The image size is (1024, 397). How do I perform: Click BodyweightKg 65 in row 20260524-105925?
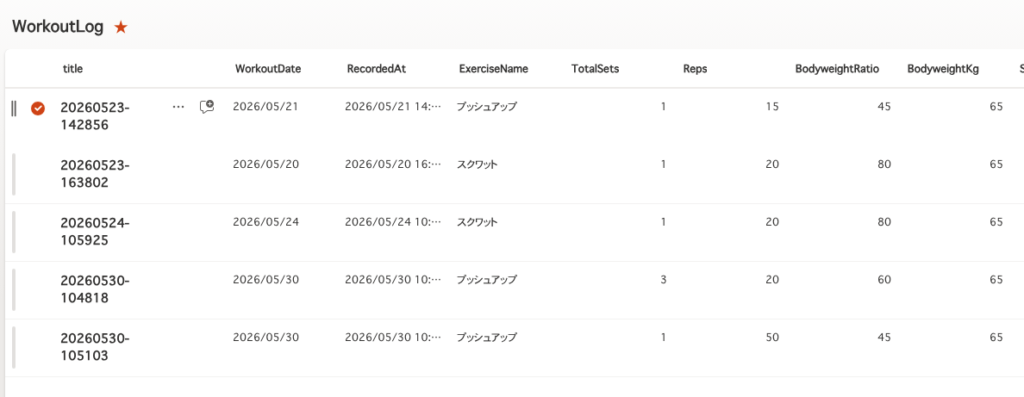(x=996, y=221)
